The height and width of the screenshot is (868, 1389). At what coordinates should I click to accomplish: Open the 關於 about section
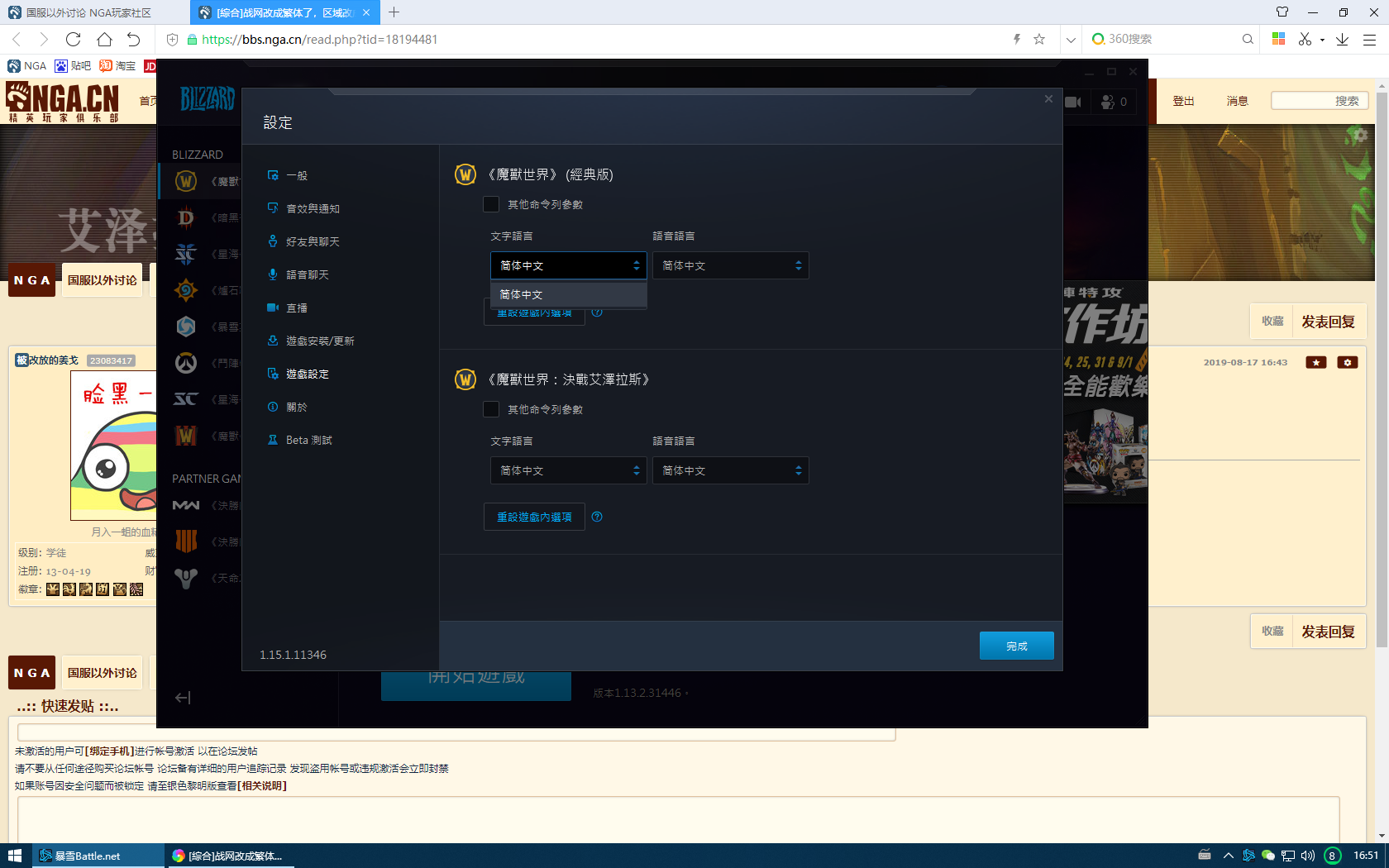pos(288,407)
